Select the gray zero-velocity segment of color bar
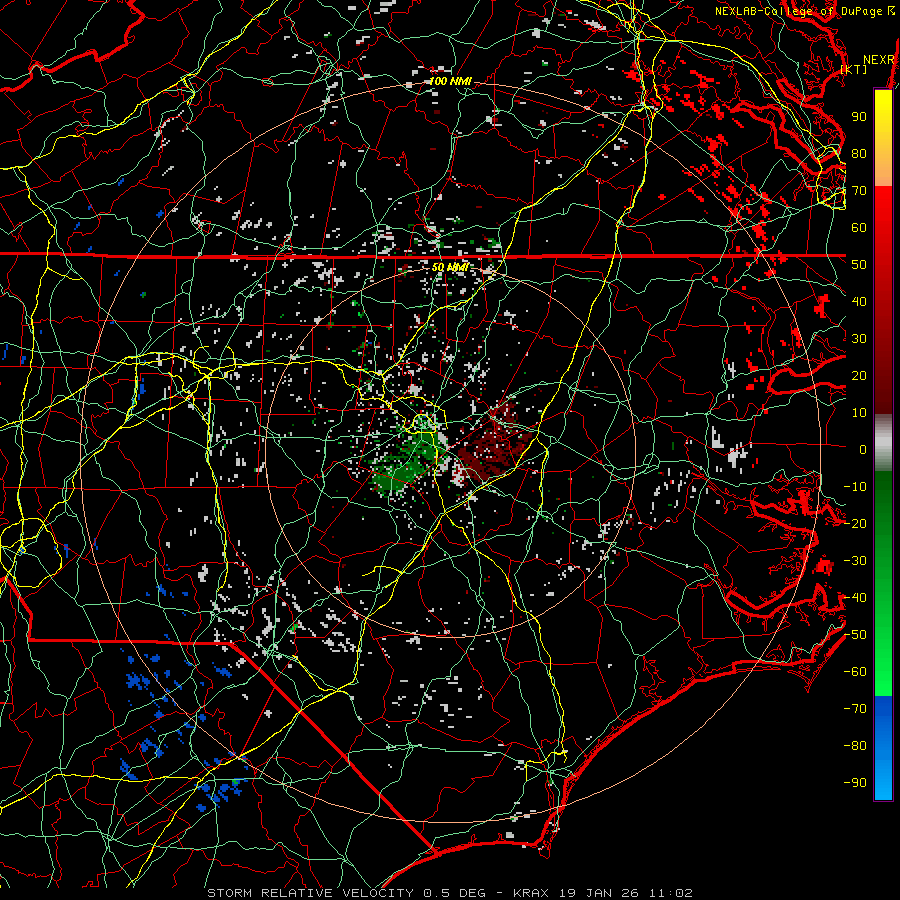Image resolution: width=900 pixels, height=900 pixels. 883,443
